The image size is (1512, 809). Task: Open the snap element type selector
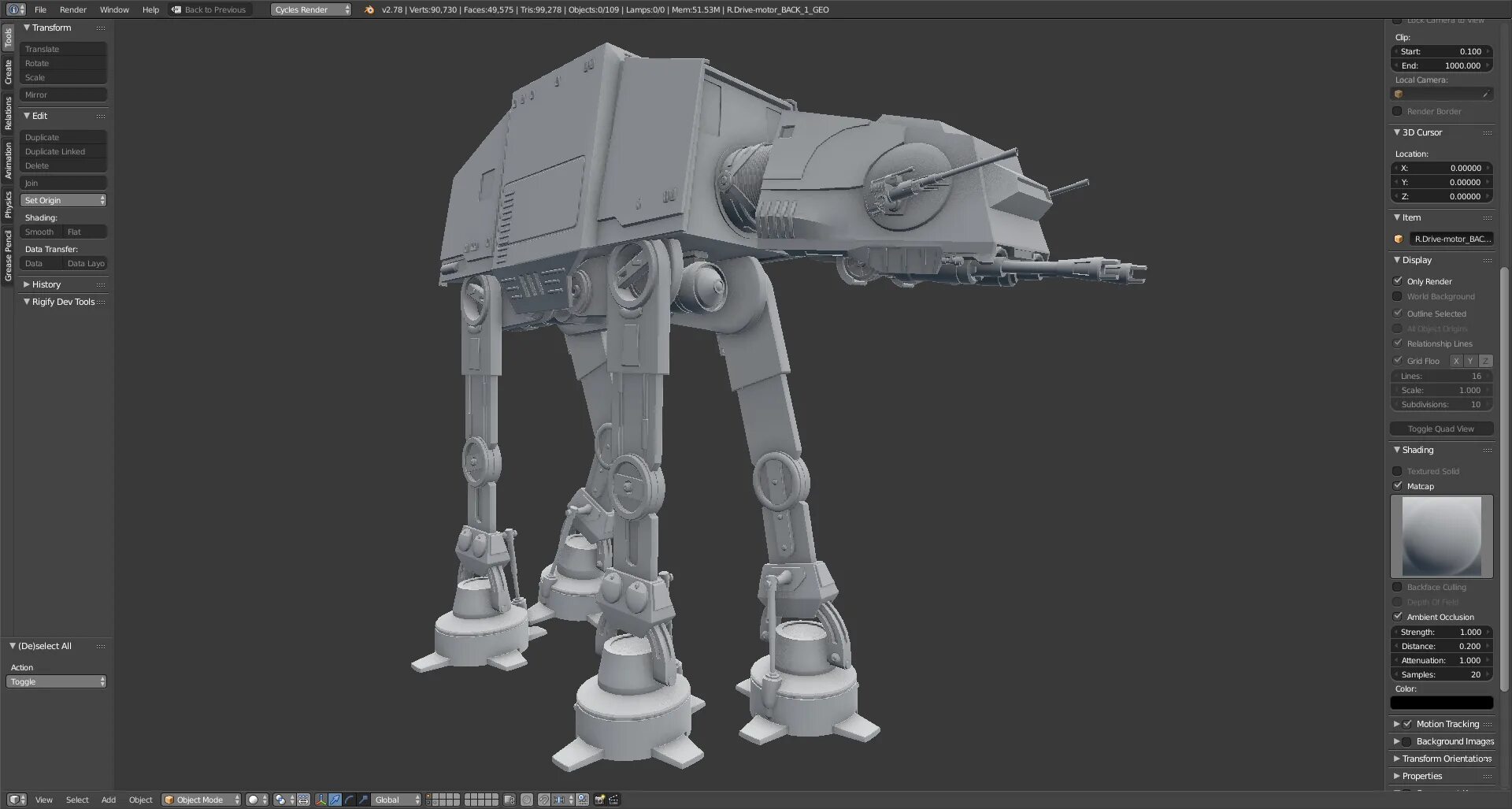point(561,800)
